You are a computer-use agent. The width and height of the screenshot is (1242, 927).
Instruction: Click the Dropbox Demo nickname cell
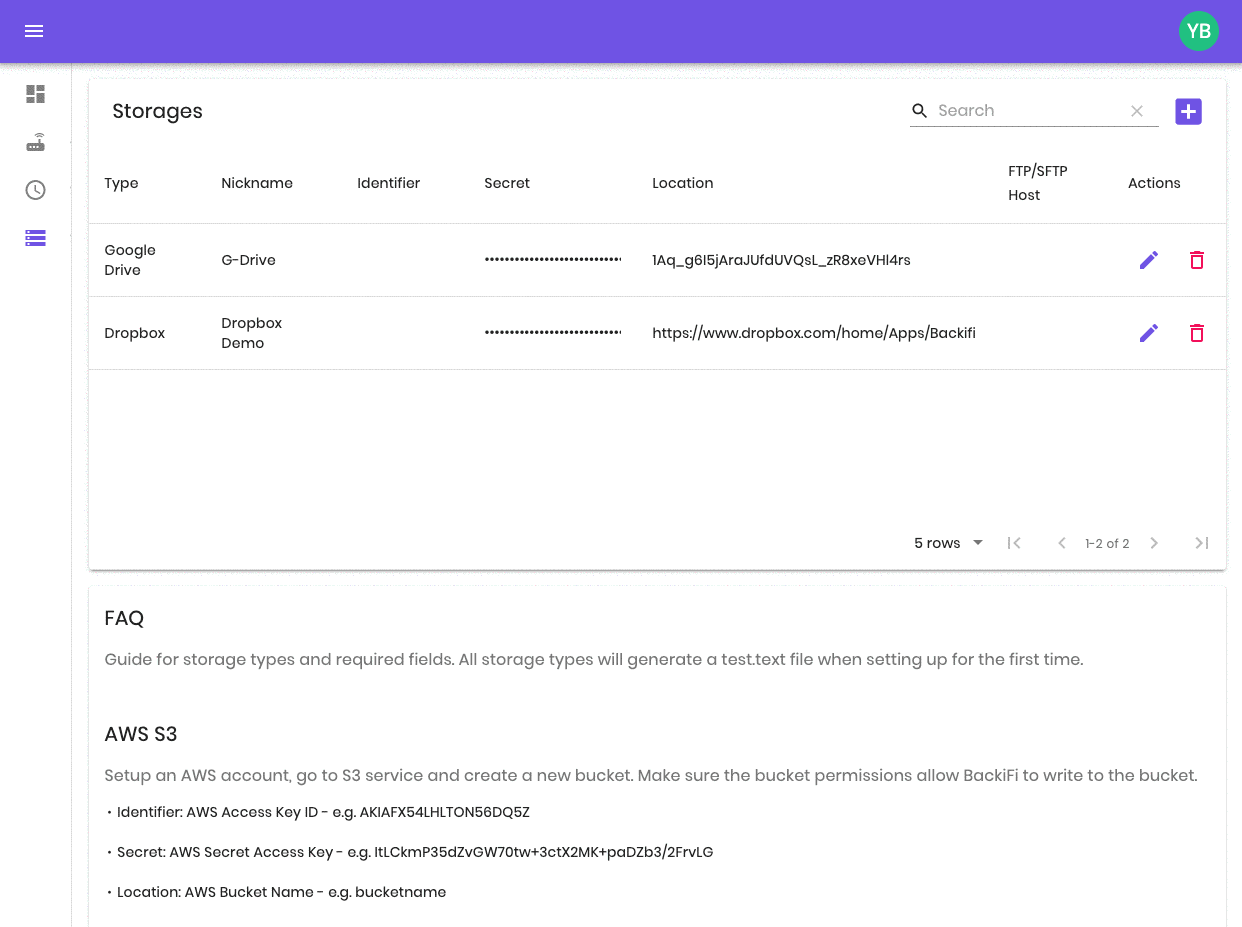[x=251, y=333]
